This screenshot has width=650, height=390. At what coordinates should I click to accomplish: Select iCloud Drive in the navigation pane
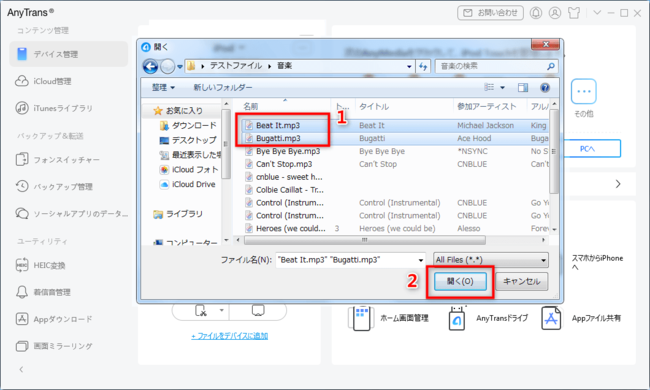tap(188, 184)
